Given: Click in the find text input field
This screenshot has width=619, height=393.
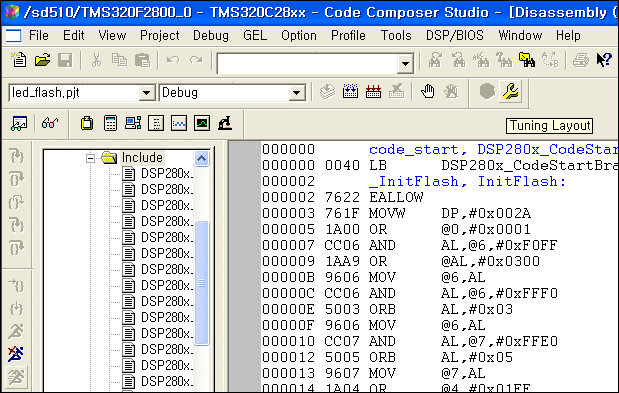Looking at the screenshot, I should pyautogui.click(x=308, y=64).
